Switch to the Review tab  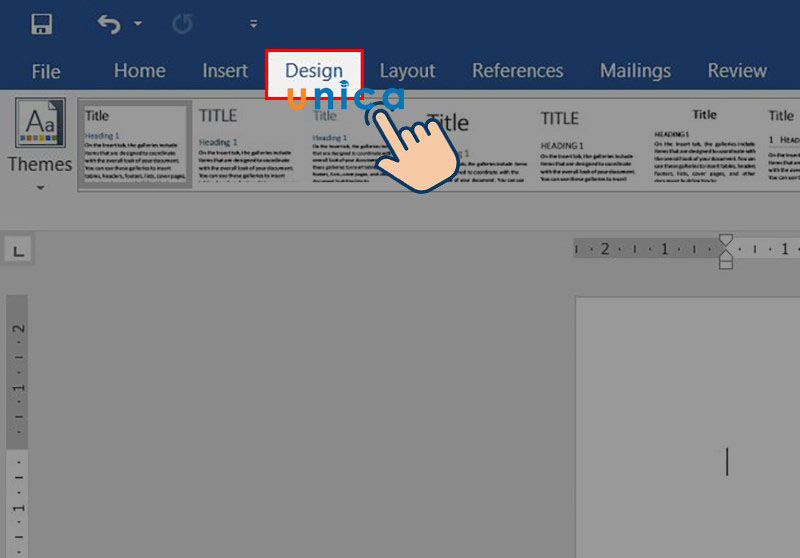coord(737,71)
